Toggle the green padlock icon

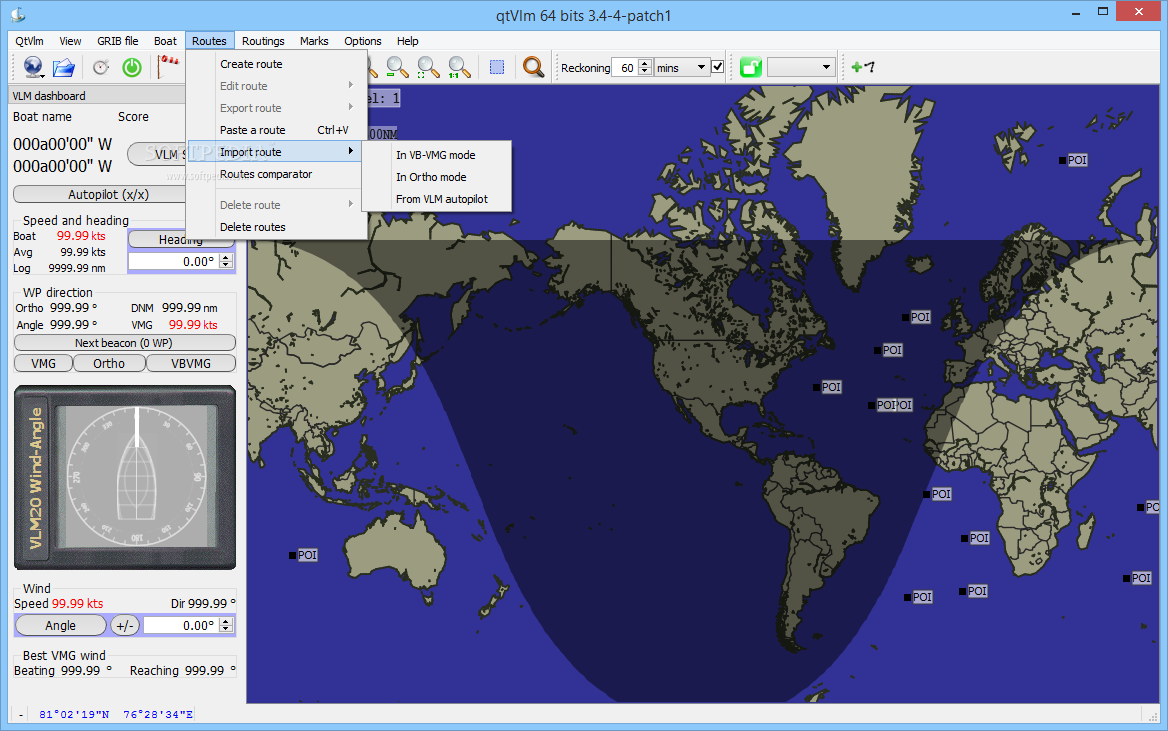tap(751, 67)
